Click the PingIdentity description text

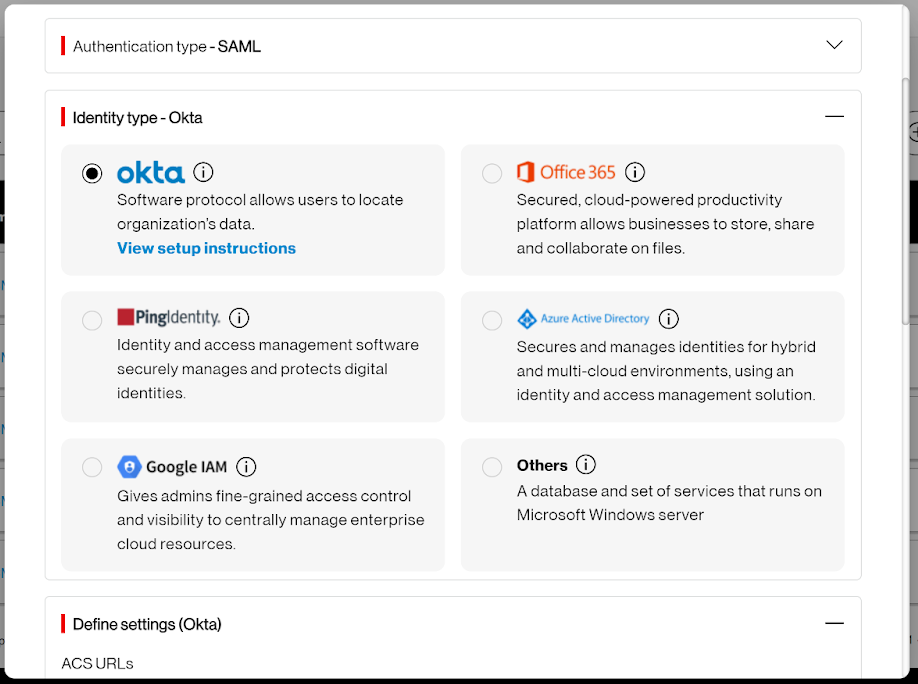click(268, 369)
